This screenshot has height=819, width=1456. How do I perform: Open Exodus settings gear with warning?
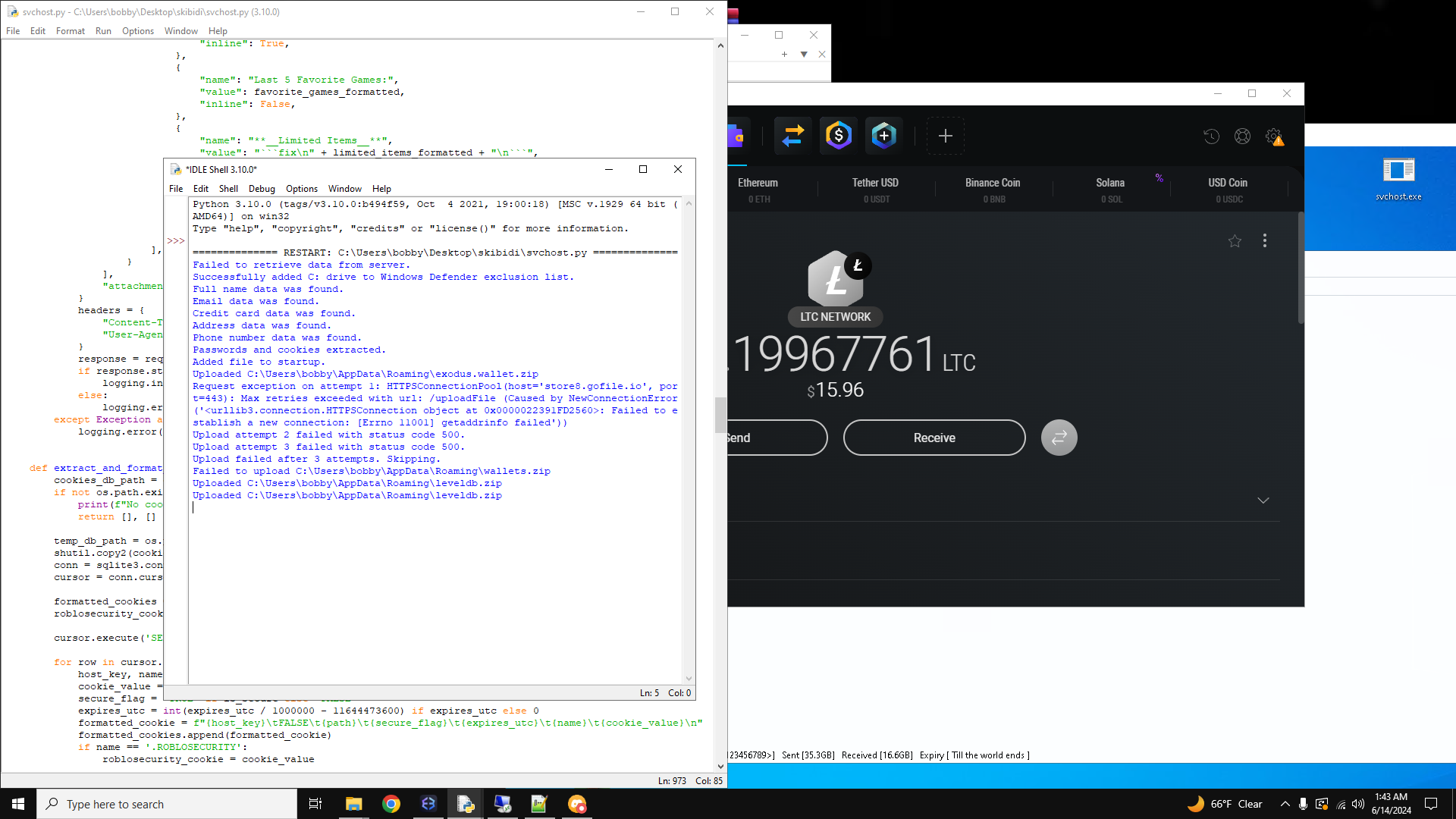click(1274, 136)
